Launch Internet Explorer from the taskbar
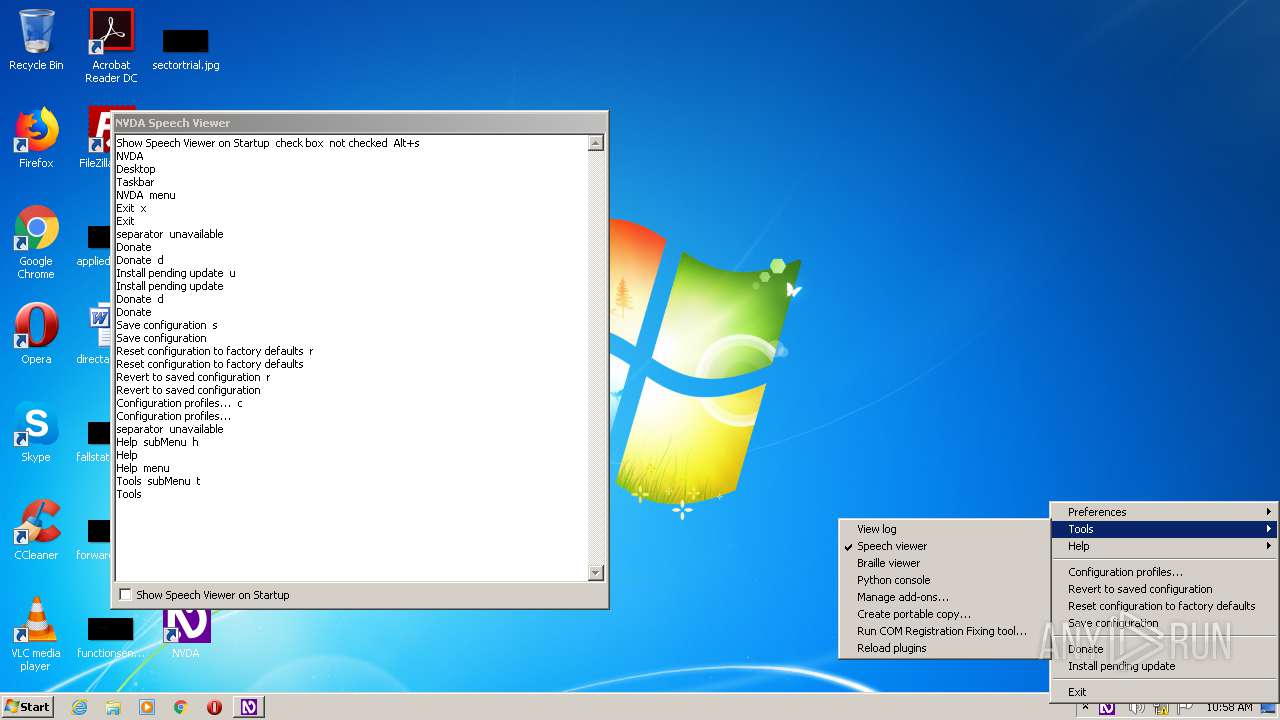The width and height of the screenshot is (1280, 720). pyautogui.click(x=79, y=707)
